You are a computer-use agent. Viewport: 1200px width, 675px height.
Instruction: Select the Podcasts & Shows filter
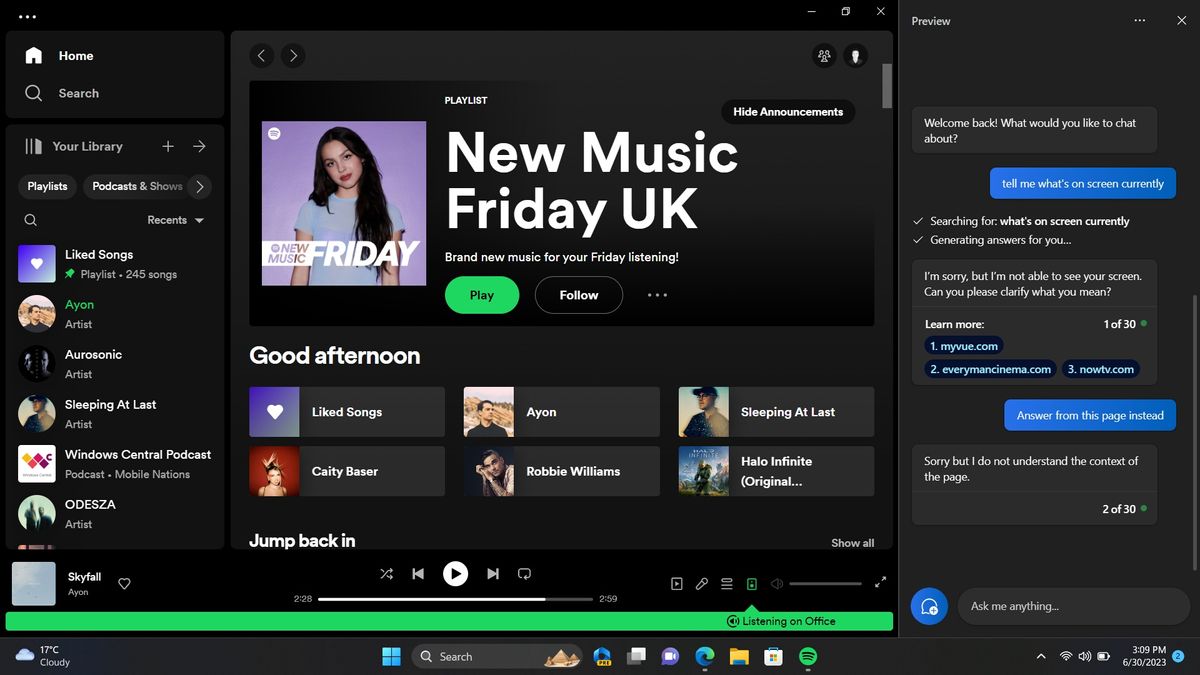(138, 186)
